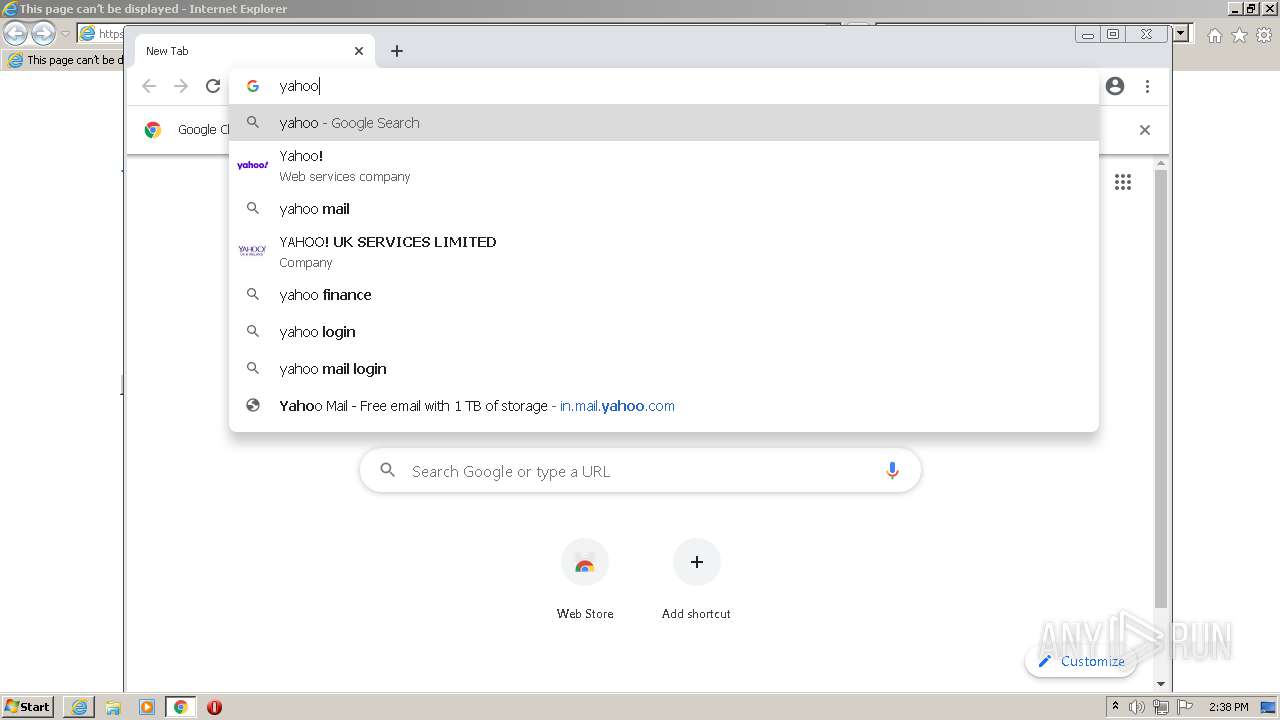Select 'Yahoo! Web services company' suggestion

click(x=663, y=166)
